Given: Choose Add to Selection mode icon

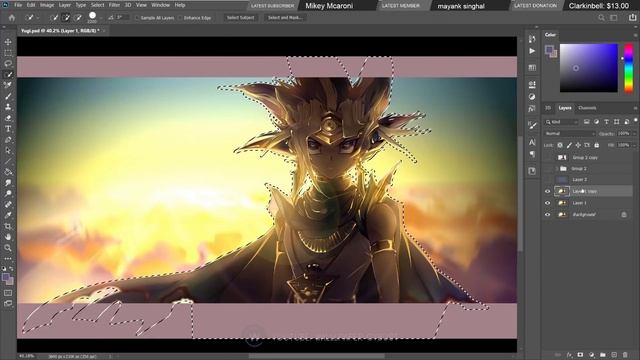Looking at the screenshot, I should point(66,18).
